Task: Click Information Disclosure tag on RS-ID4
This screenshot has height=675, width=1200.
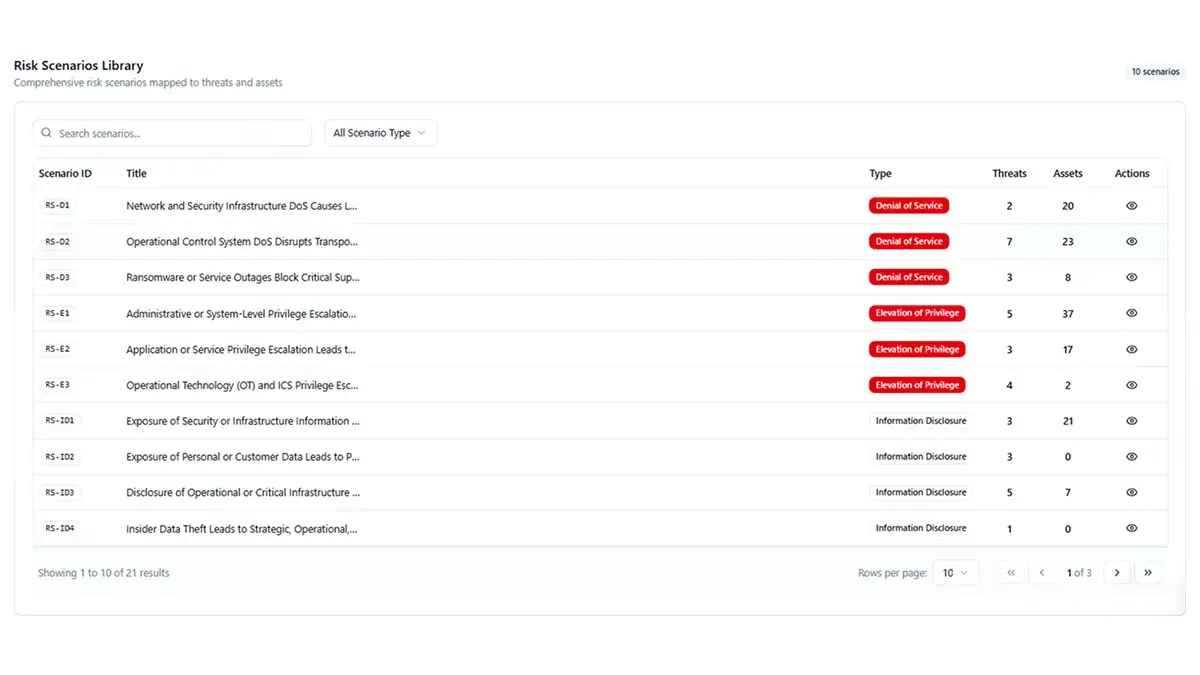Action: pyautogui.click(x=921, y=528)
